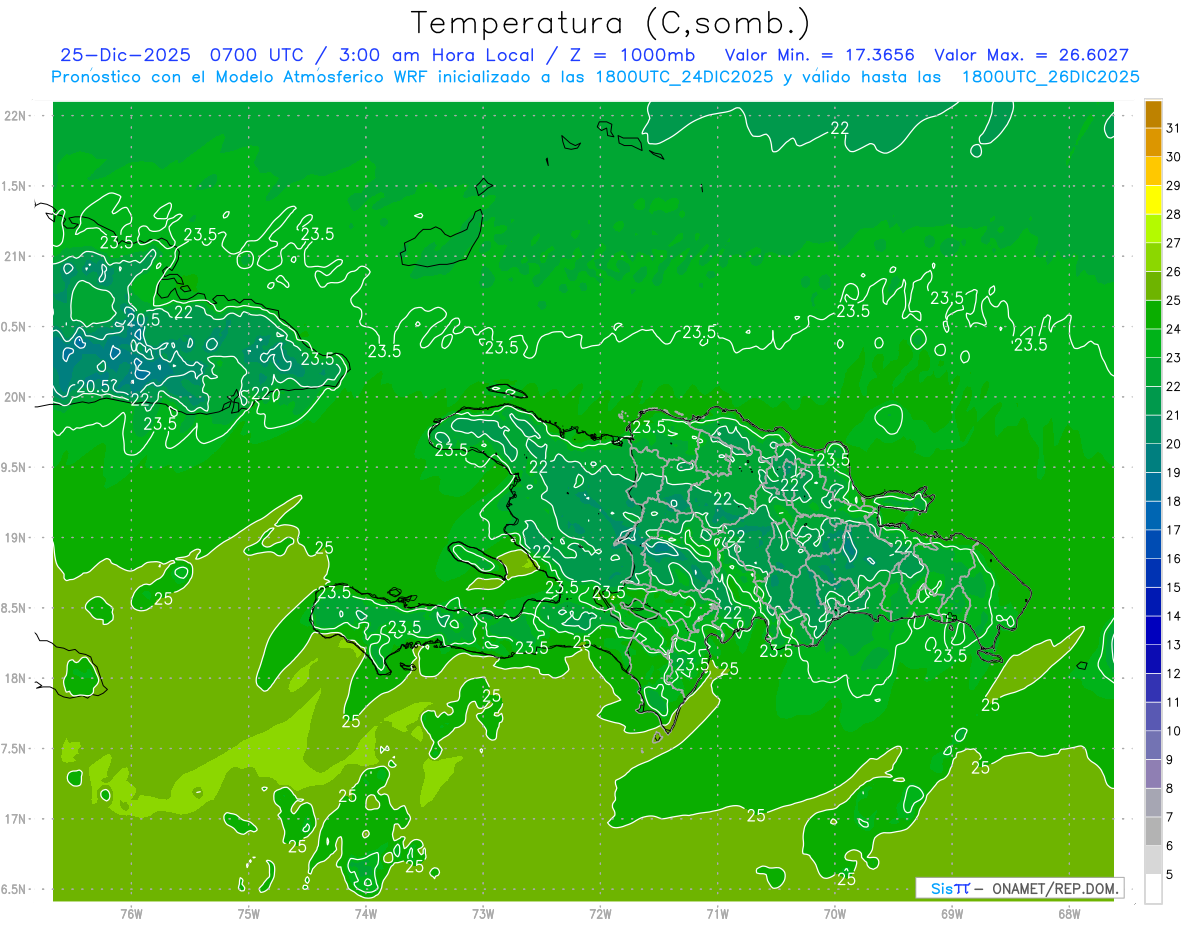Click the 'SisTT – ONAMET/REP.DOM.' credit label
This screenshot has width=1200, height=927.
1020,888
